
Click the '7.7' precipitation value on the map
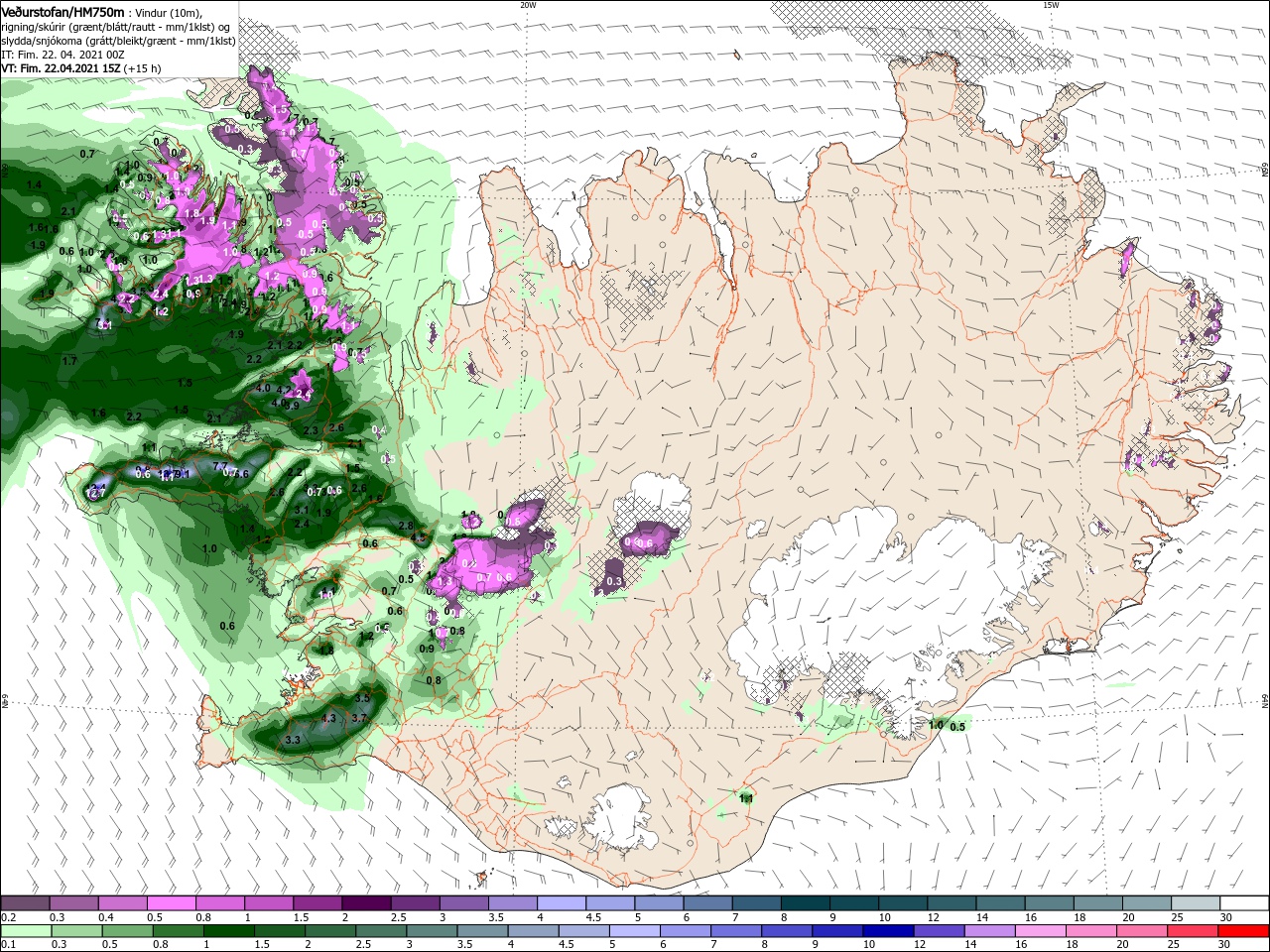pyautogui.click(x=220, y=466)
